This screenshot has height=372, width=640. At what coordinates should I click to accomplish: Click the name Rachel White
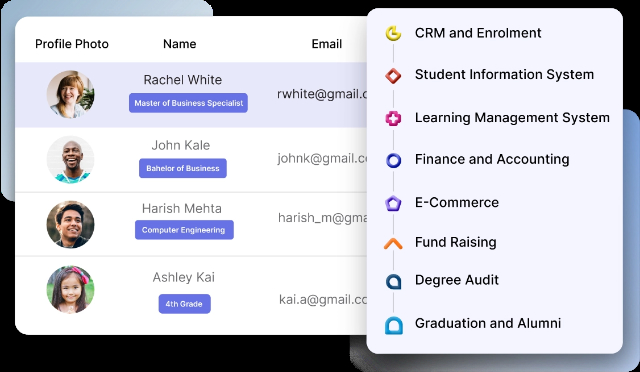182,80
